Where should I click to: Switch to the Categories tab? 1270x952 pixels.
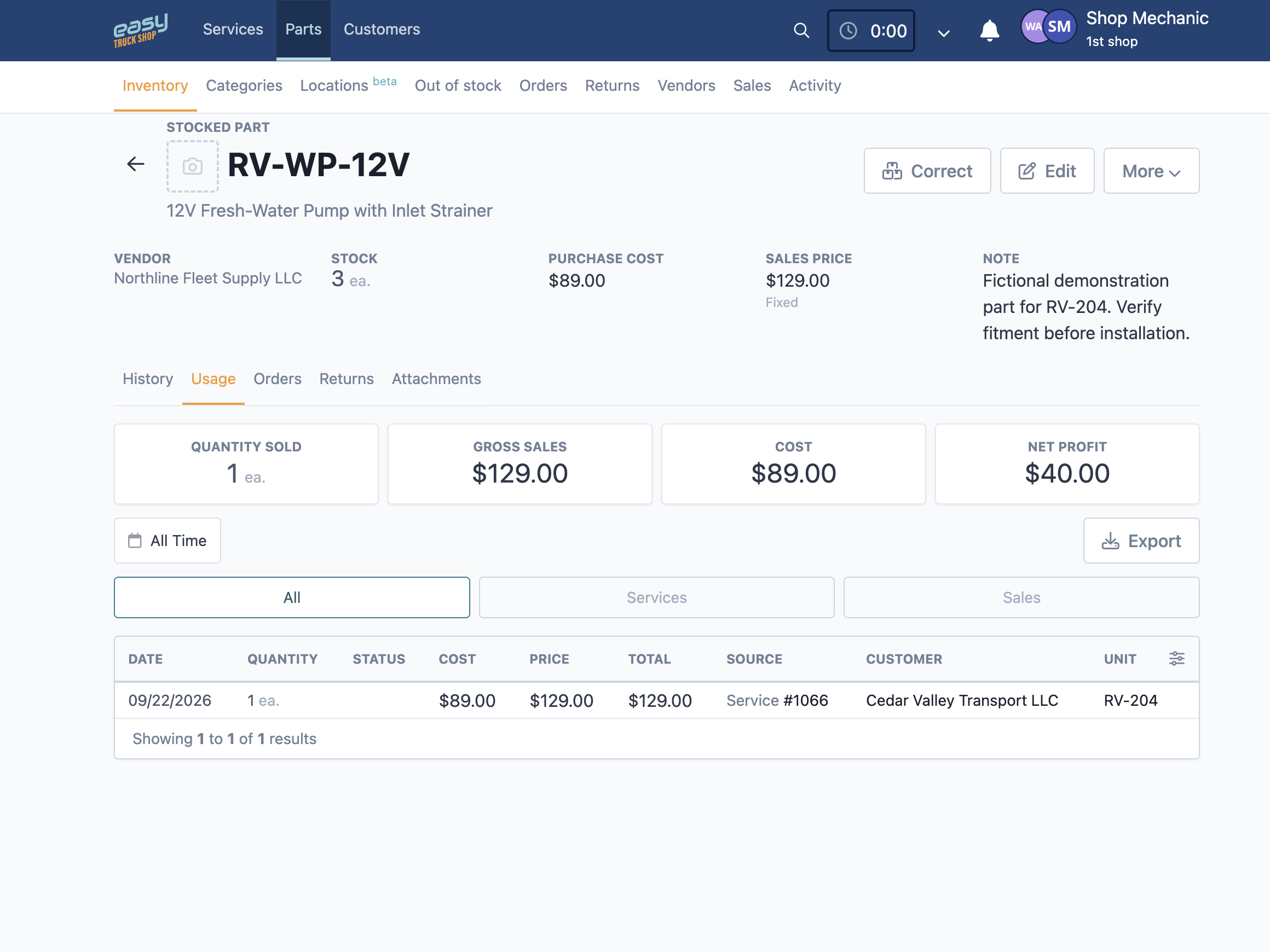pos(244,86)
